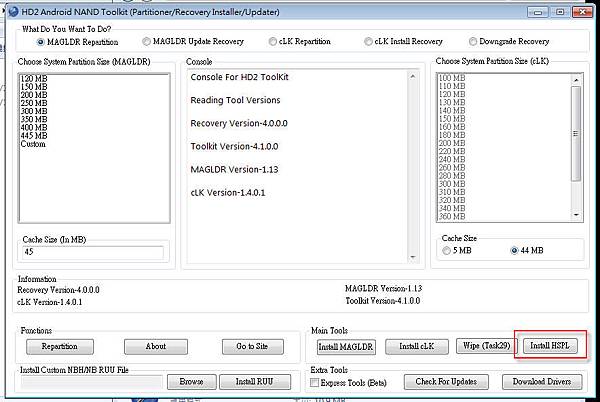Click the HD2 Toolkit title bar app icon
The image size is (600, 402).
[13, 11]
